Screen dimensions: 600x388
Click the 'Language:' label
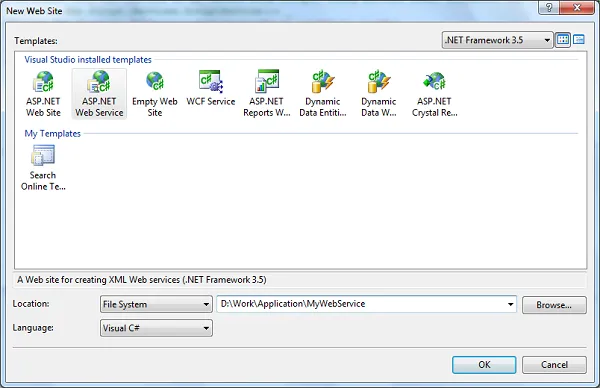tap(33, 328)
